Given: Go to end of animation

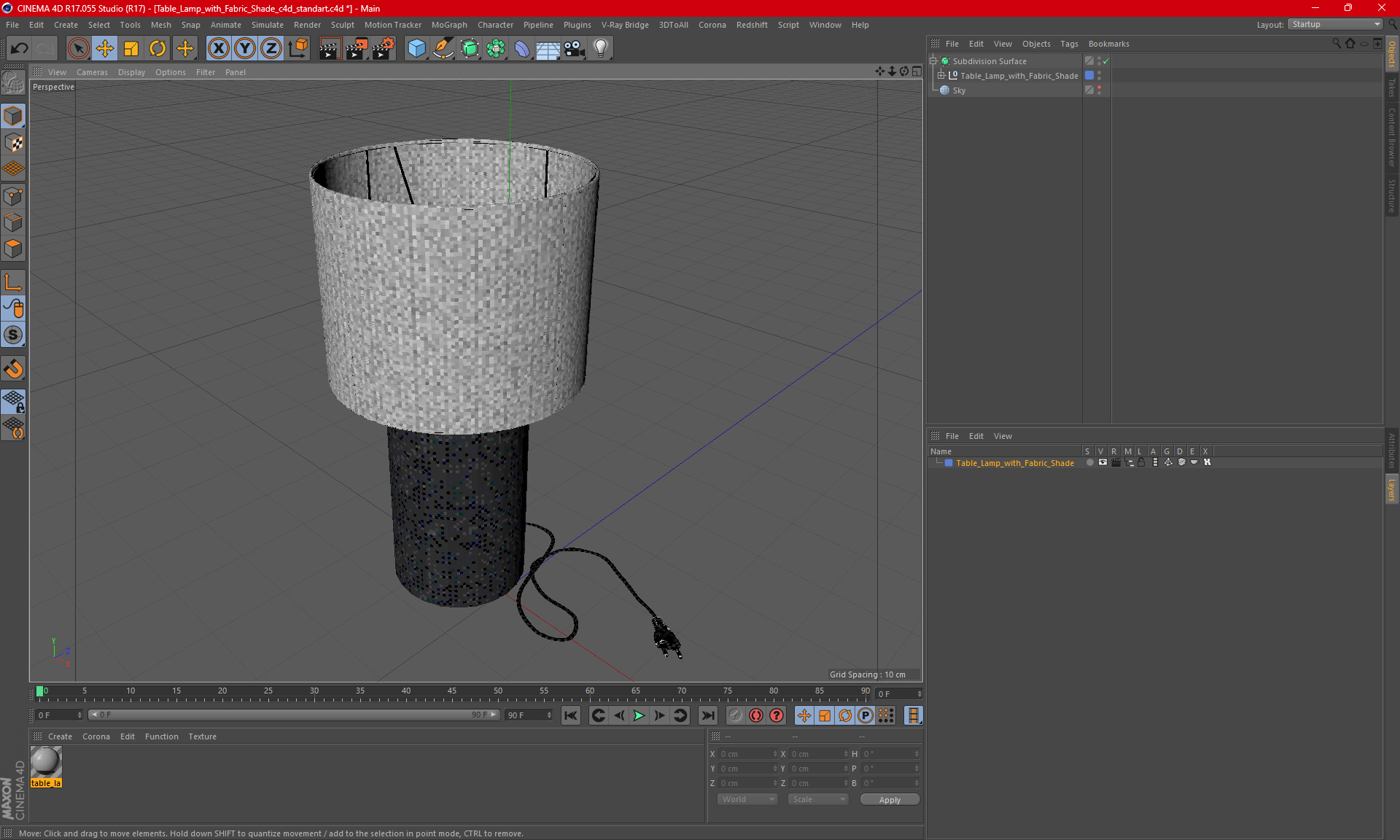Looking at the screenshot, I should [707, 715].
